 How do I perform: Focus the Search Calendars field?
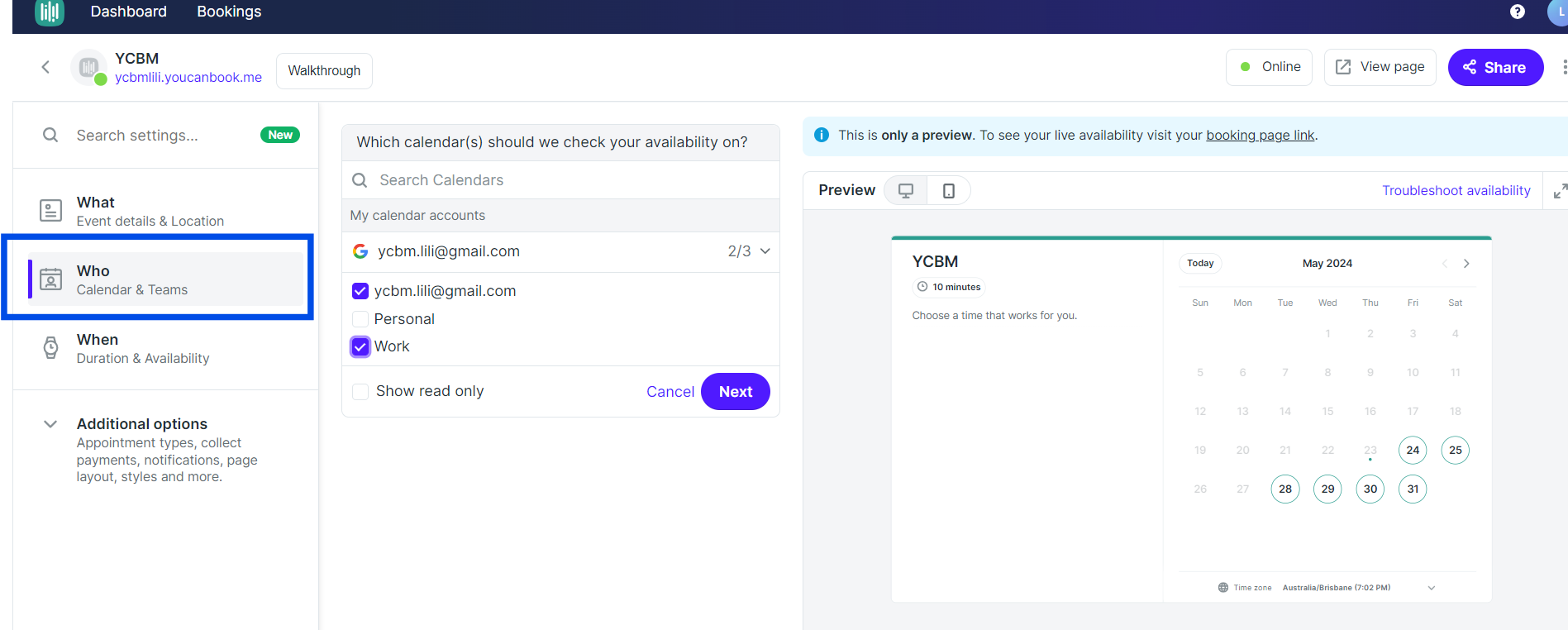560,180
